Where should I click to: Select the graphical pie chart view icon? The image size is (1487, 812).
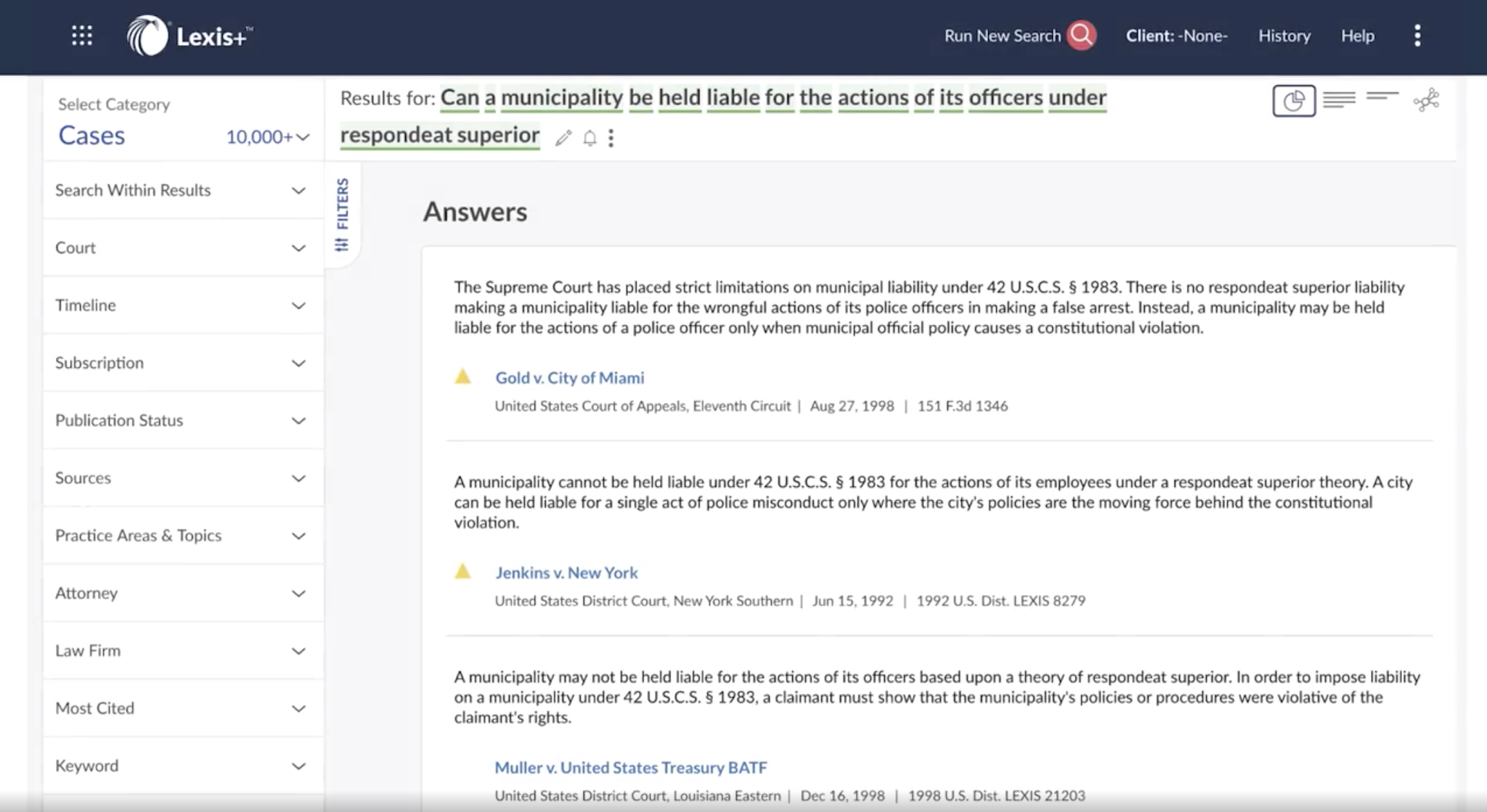coord(1294,101)
